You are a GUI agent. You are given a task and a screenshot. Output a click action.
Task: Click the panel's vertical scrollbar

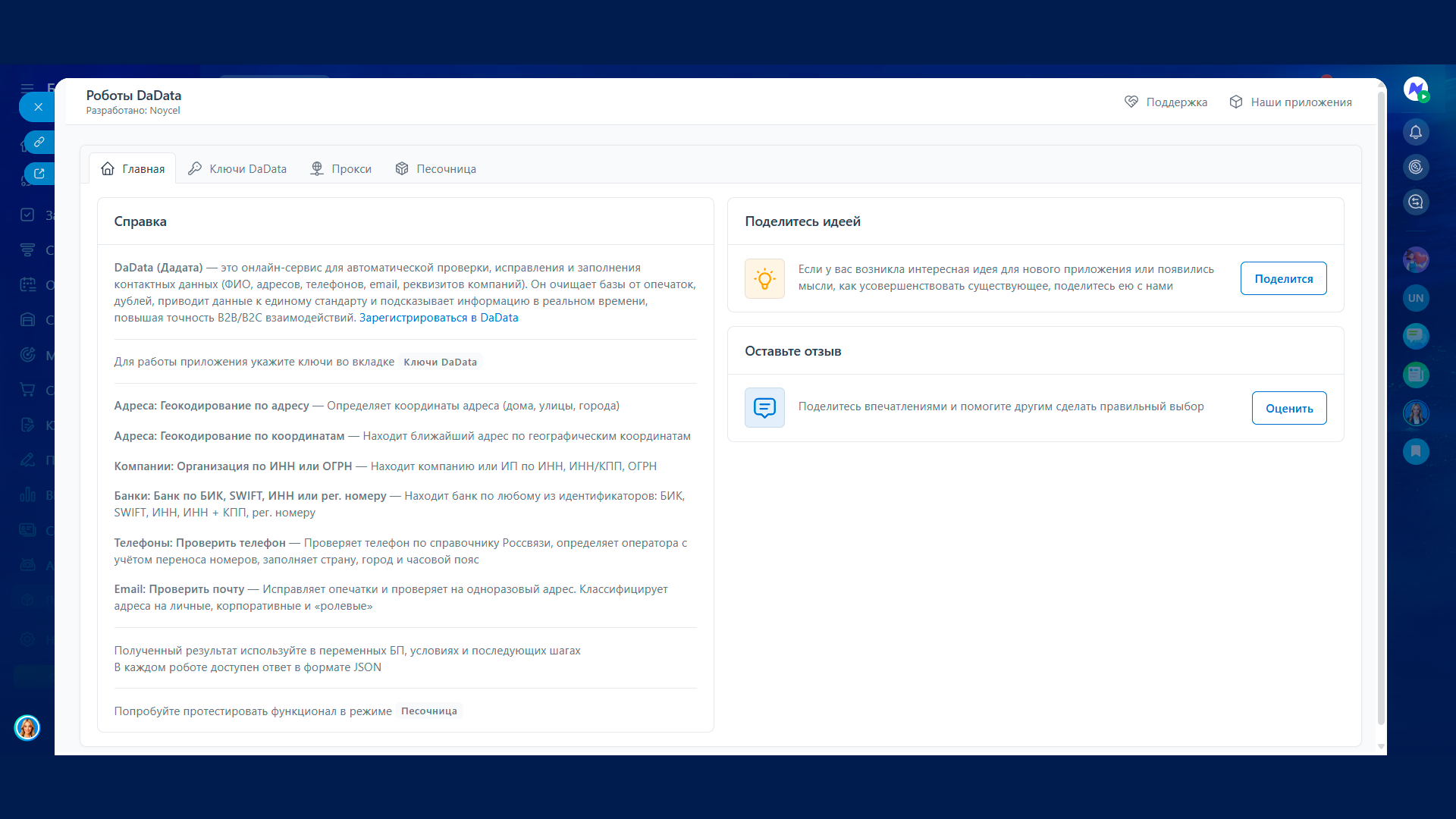1381,409
